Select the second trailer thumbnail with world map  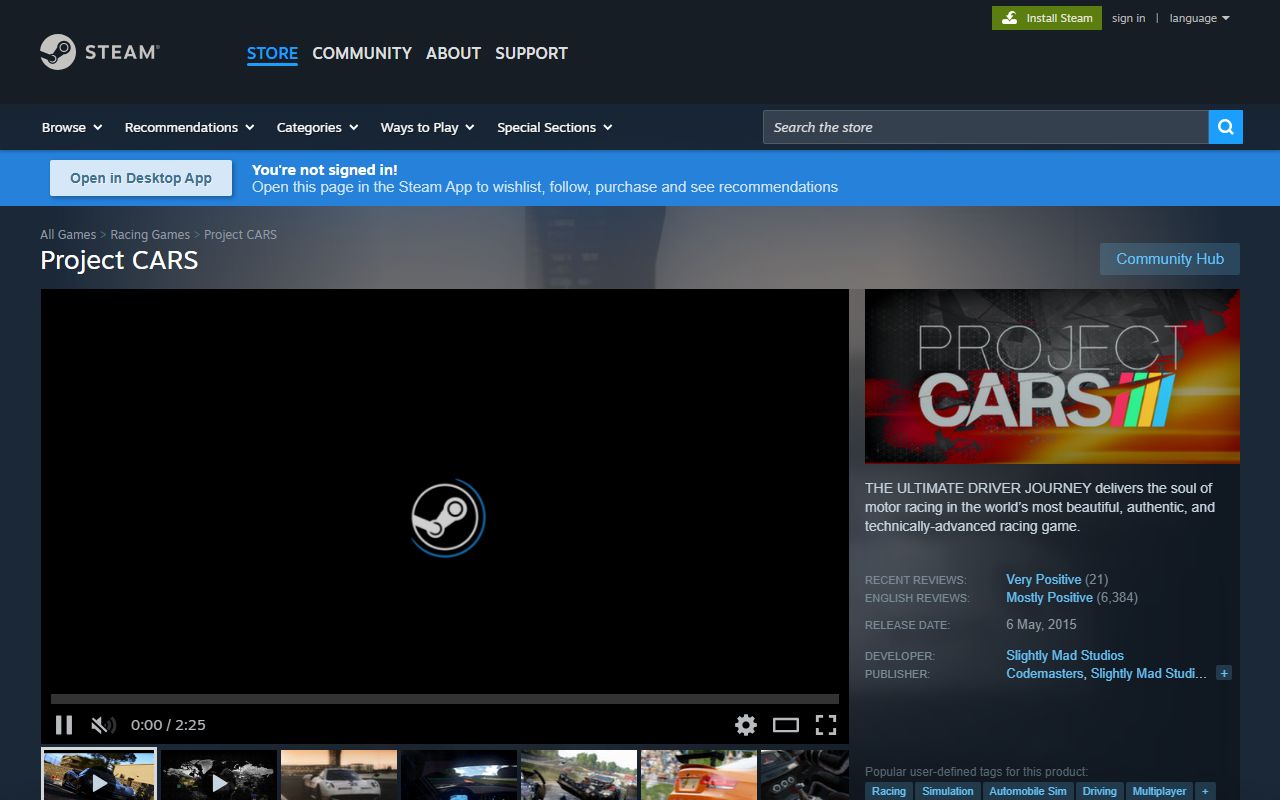point(219,775)
